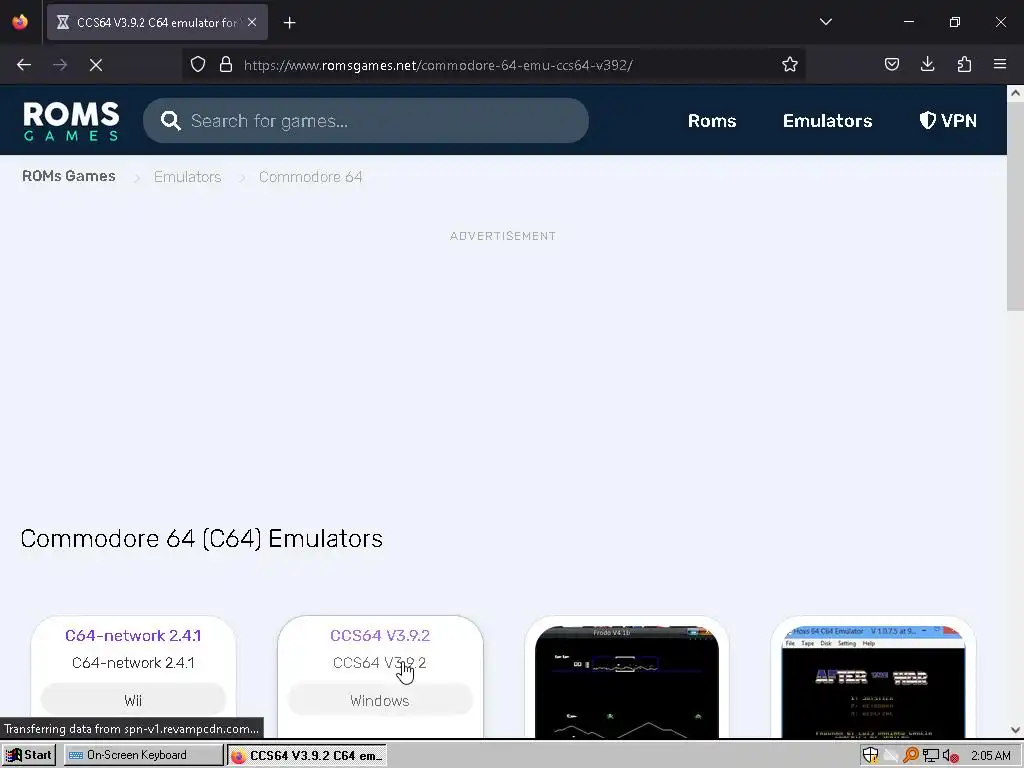Bookmark this page with the star icon
This screenshot has height=768, width=1024.
click(790, 64)
